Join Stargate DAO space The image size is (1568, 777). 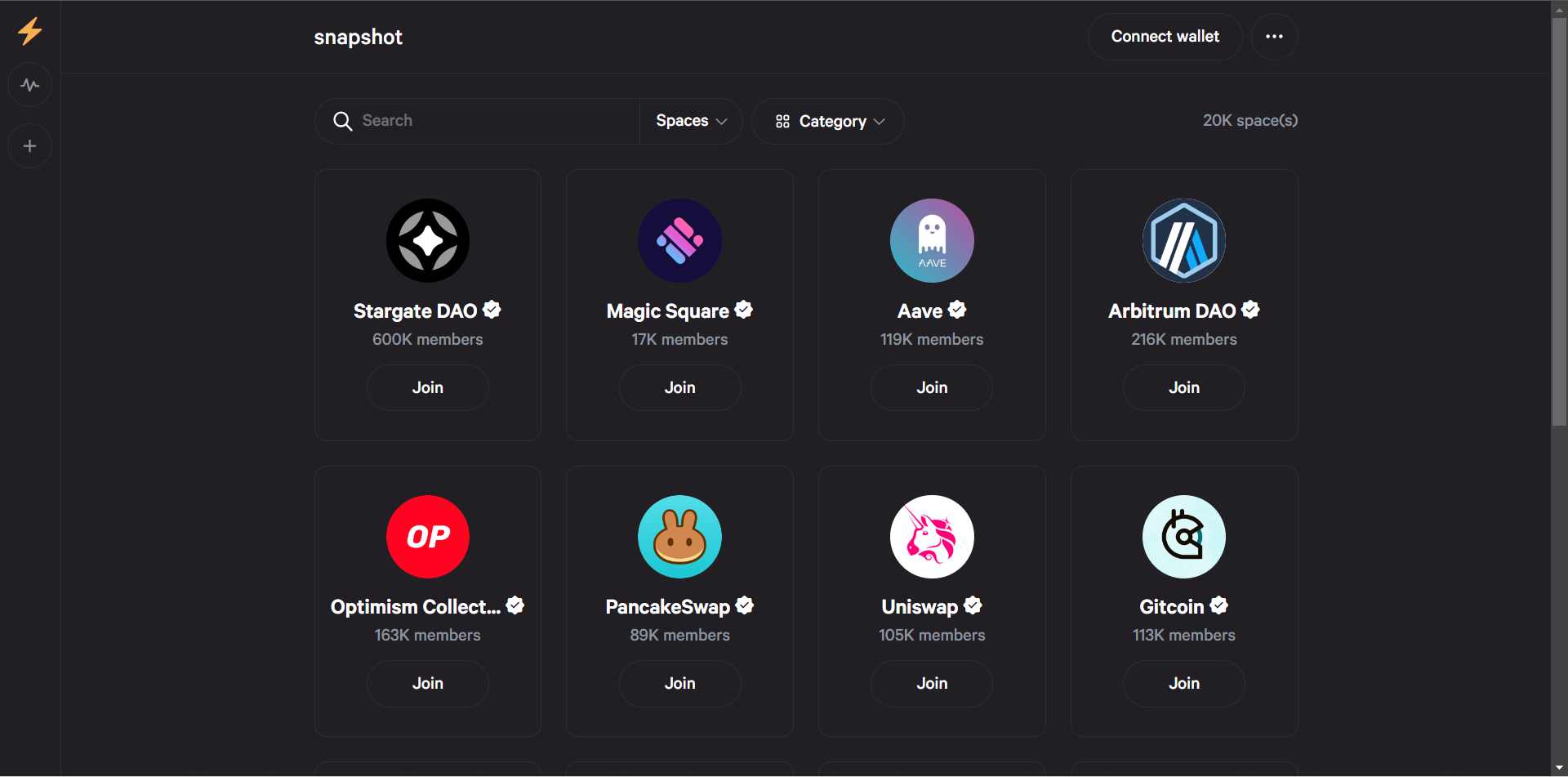click(x=428, y=387)
